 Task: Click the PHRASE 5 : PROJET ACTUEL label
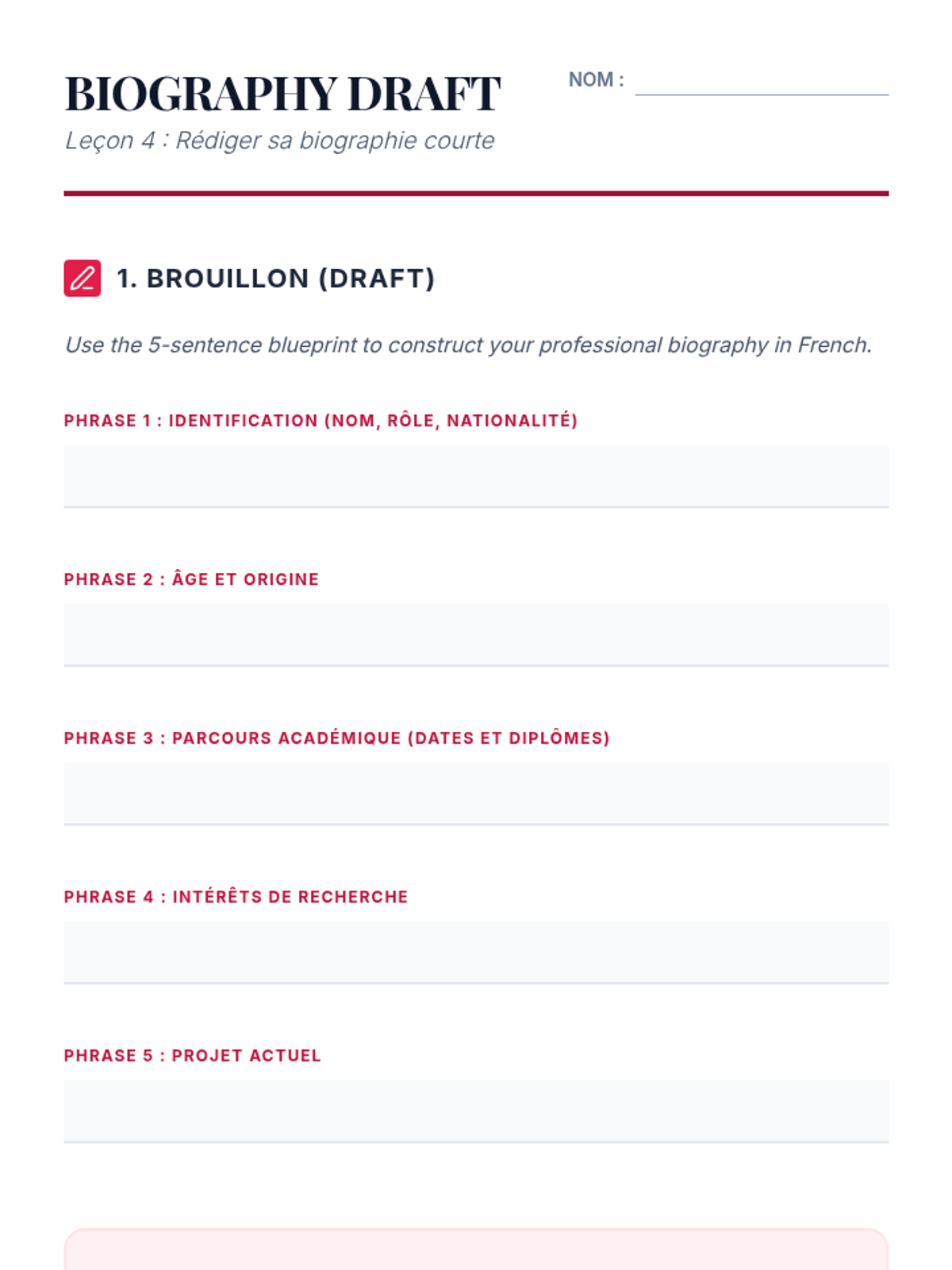(x=192, y=1056)
